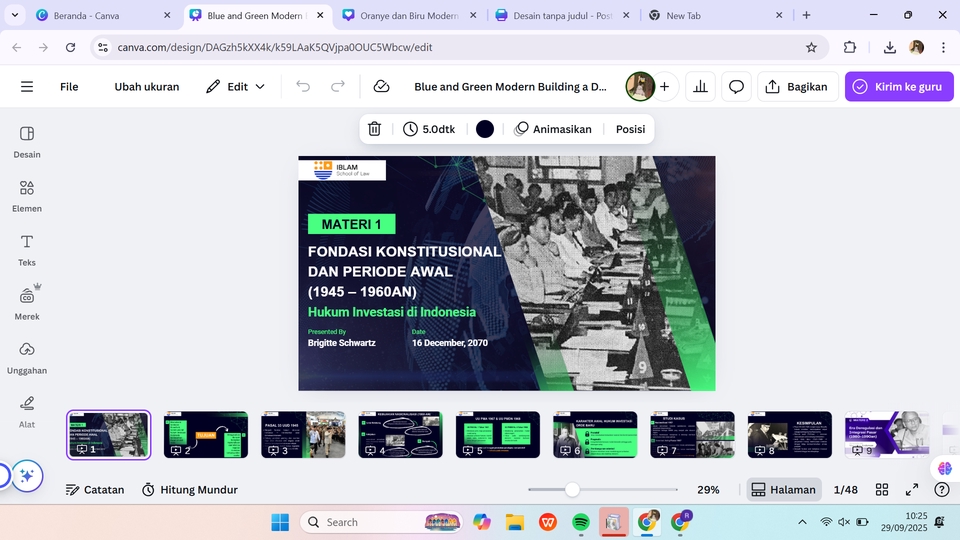Open Animasikan animation options
This screenshot has width=960, height=540.
(553, 129)
